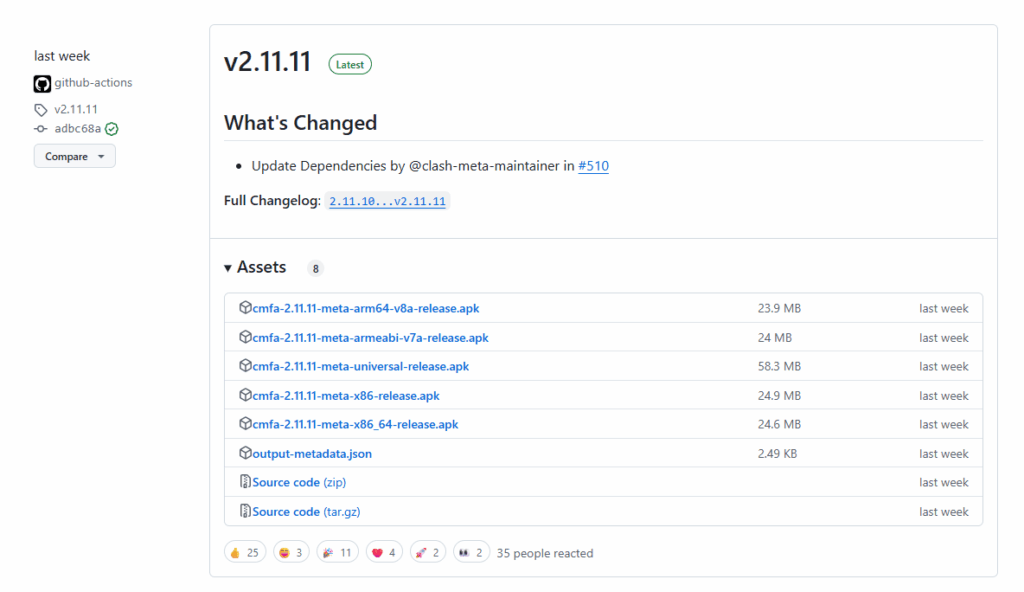Click the commit icon beside adbc68a
The width and height of the screenshot is (1024, 592).
(x=41, y=129)
